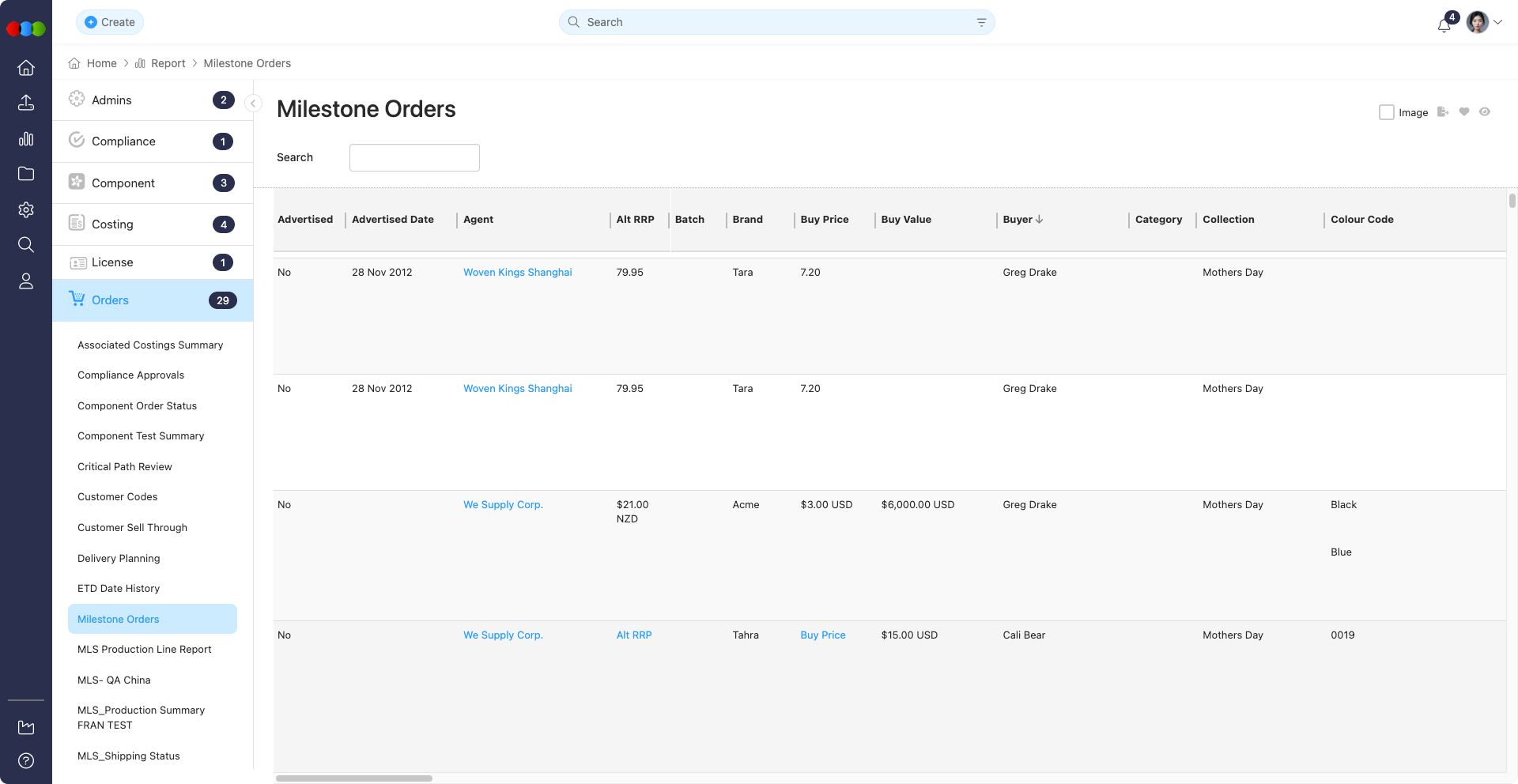Collapse the side panel with chevron
The image size is (1518, 784).
point(253,104)
